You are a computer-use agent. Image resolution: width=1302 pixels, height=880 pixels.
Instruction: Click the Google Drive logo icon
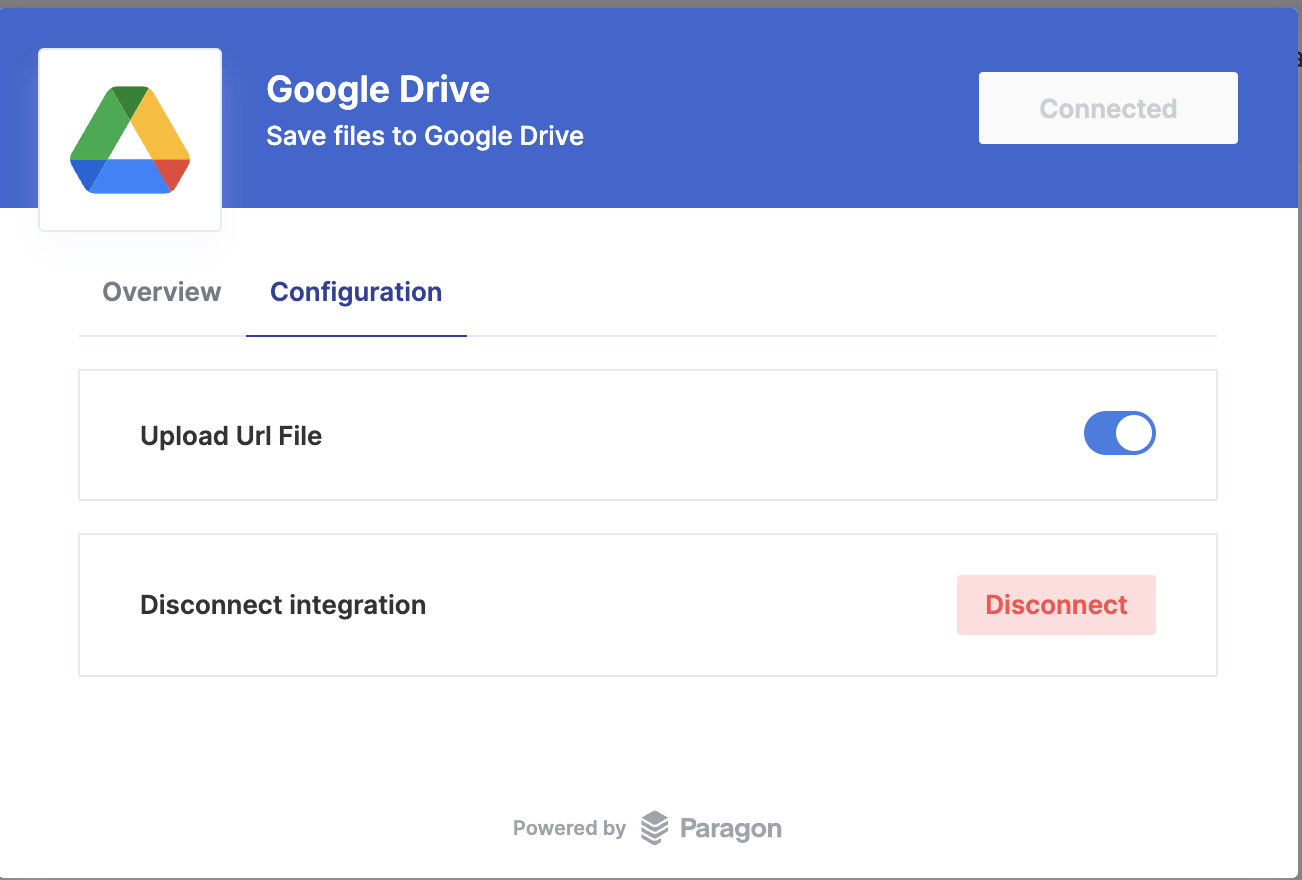click(130, 140)
